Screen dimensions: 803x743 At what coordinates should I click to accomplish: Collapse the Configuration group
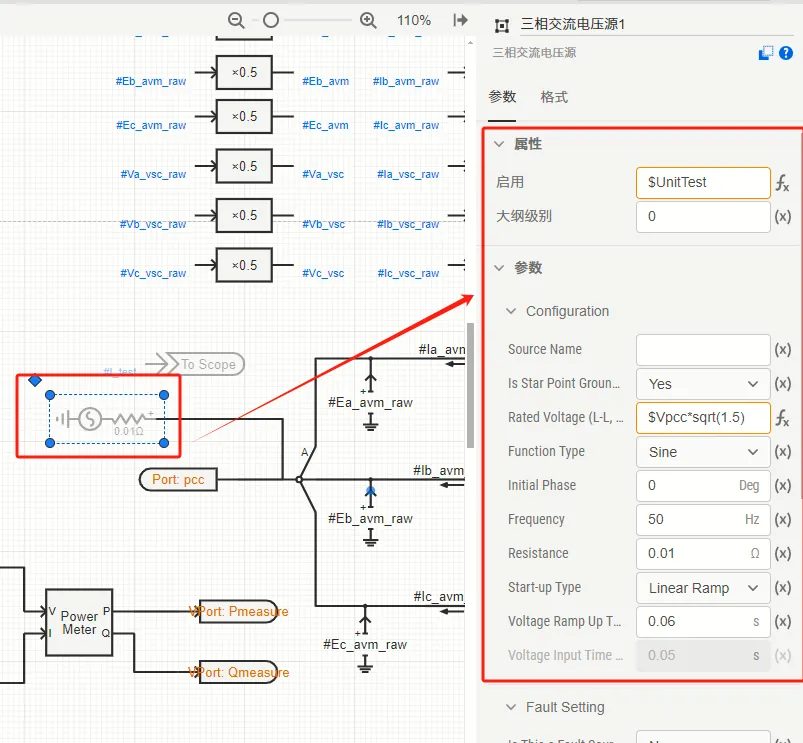pos(511,311)
